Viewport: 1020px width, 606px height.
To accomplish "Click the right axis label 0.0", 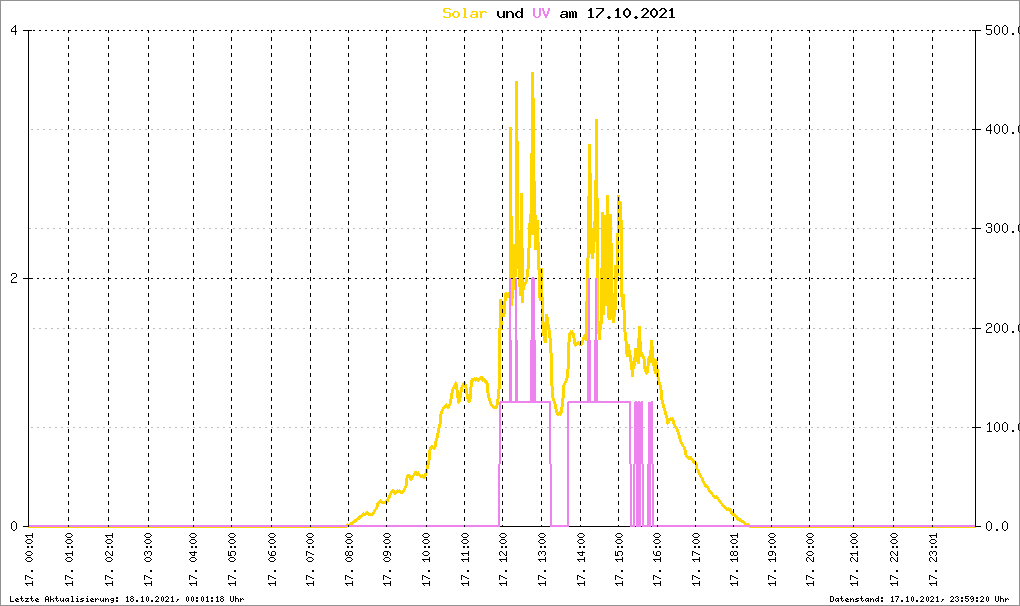I will 1002,526.
